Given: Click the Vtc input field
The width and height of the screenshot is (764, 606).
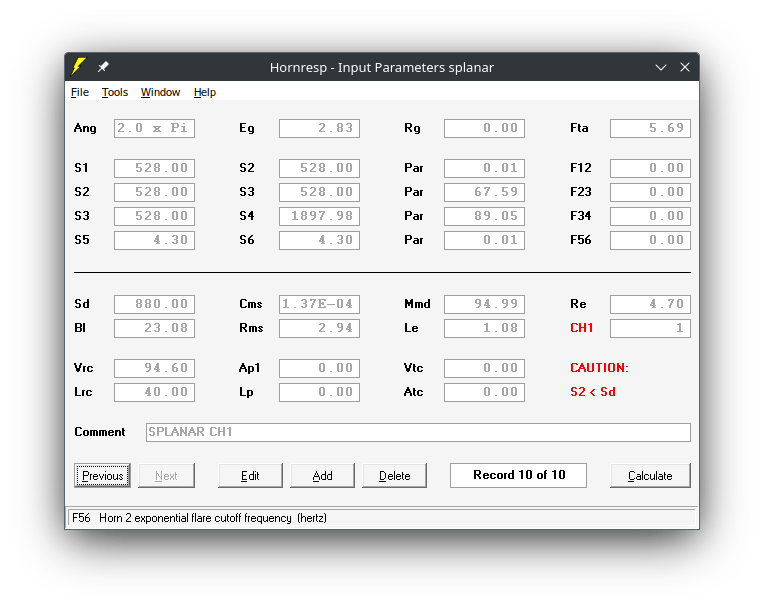Looking at the screenshot, I should (x=484, y=368).
